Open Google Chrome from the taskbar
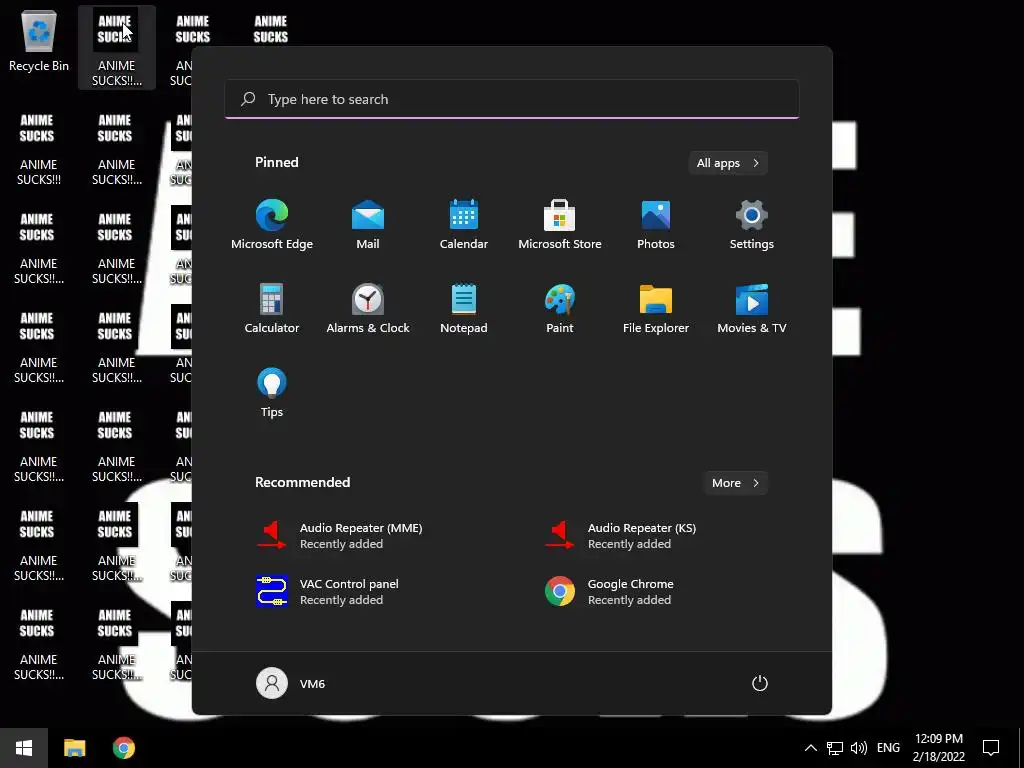 point(123,748)
